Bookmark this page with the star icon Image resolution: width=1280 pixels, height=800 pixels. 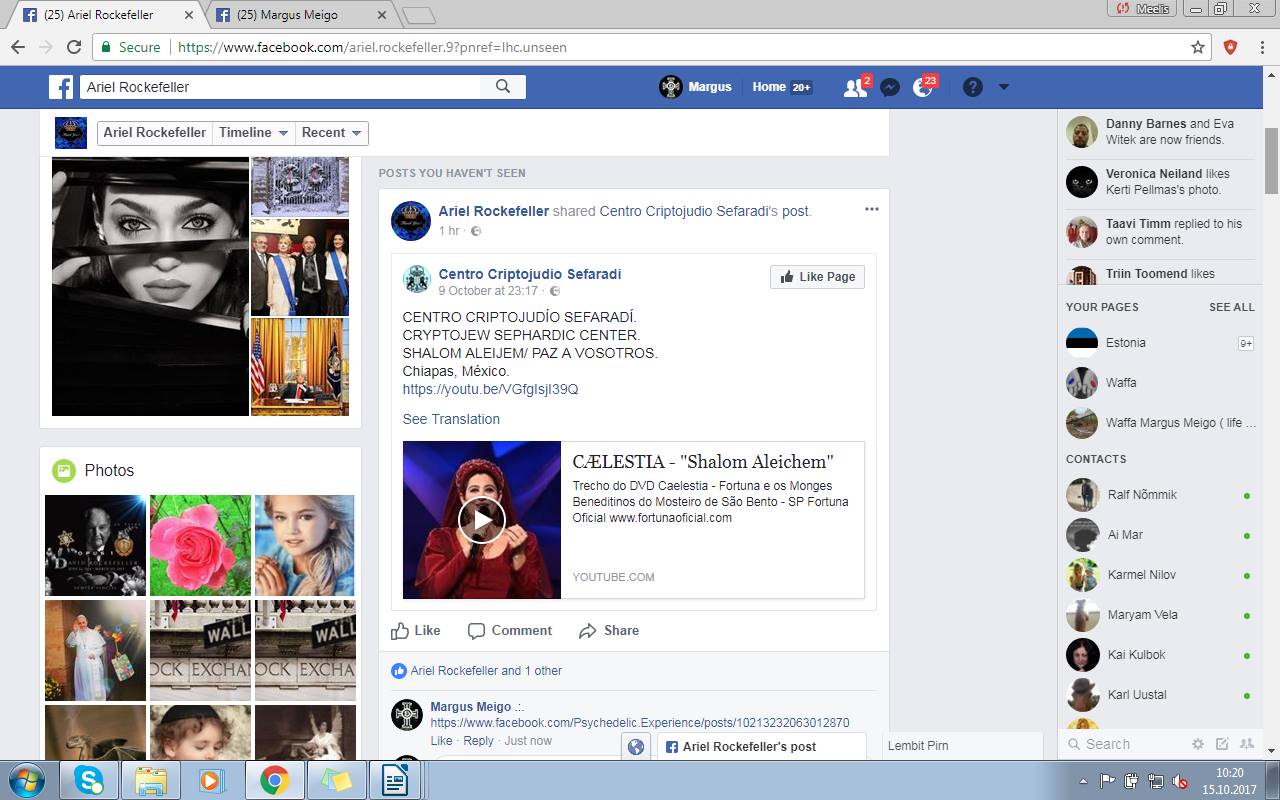tap(1198, 47)
